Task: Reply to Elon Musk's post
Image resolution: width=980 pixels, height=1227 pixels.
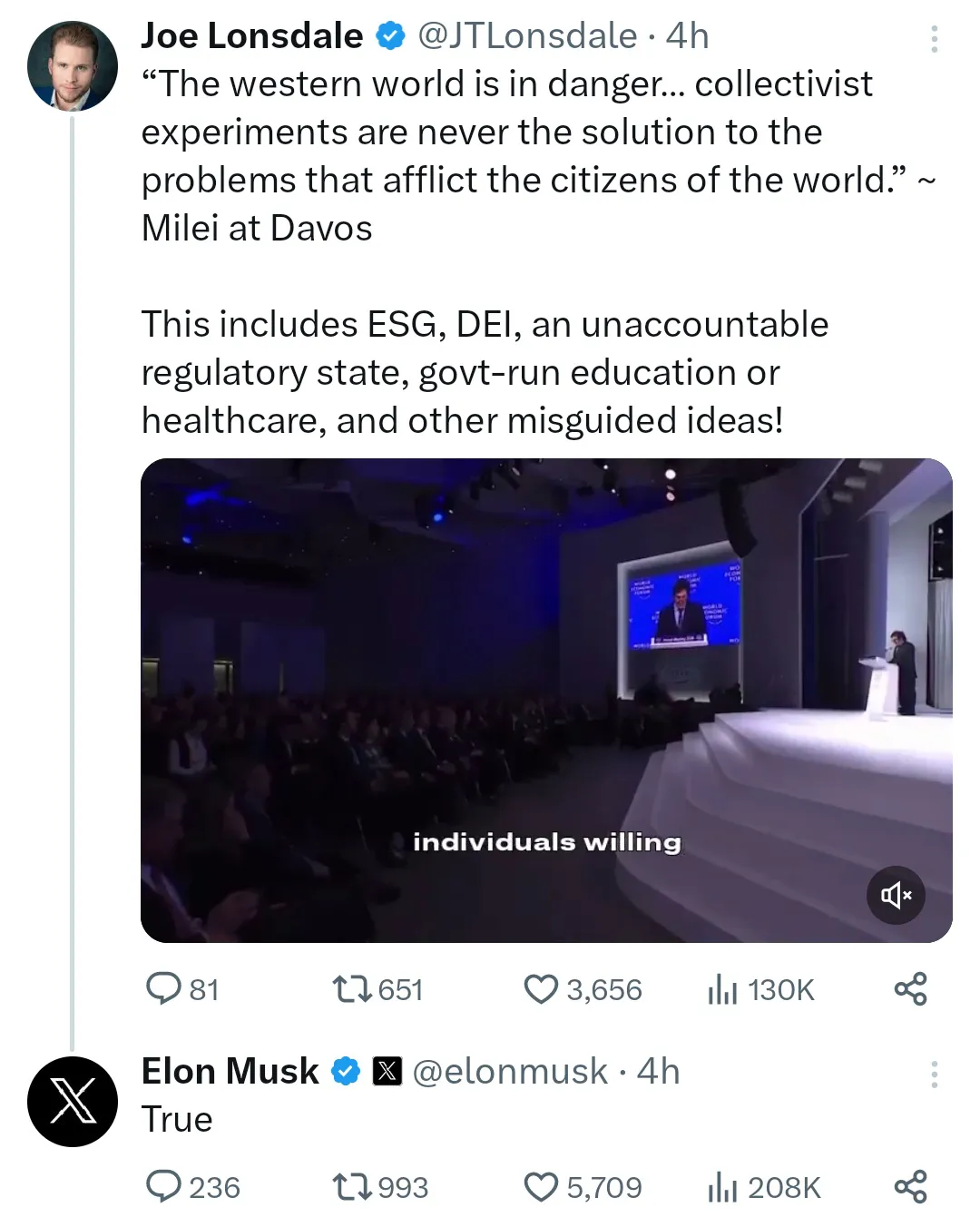Action: click(164, 1186)
